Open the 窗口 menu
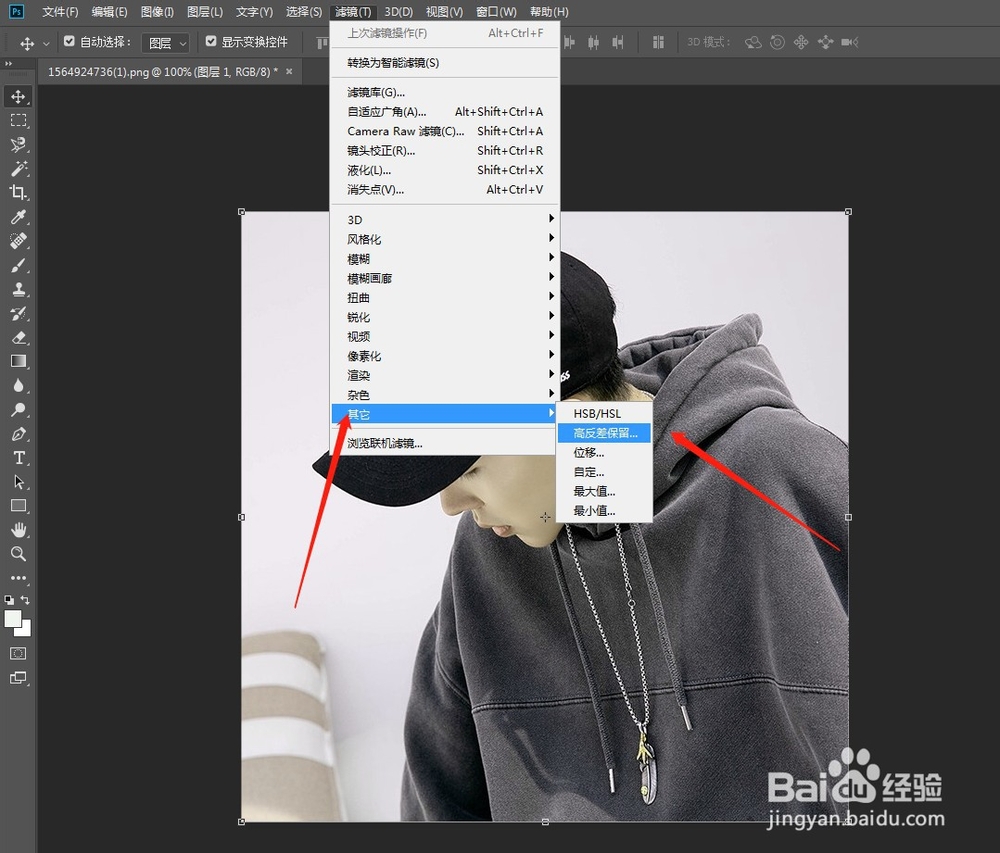The height and width of the screenshot is (853, 1000). 498,12
